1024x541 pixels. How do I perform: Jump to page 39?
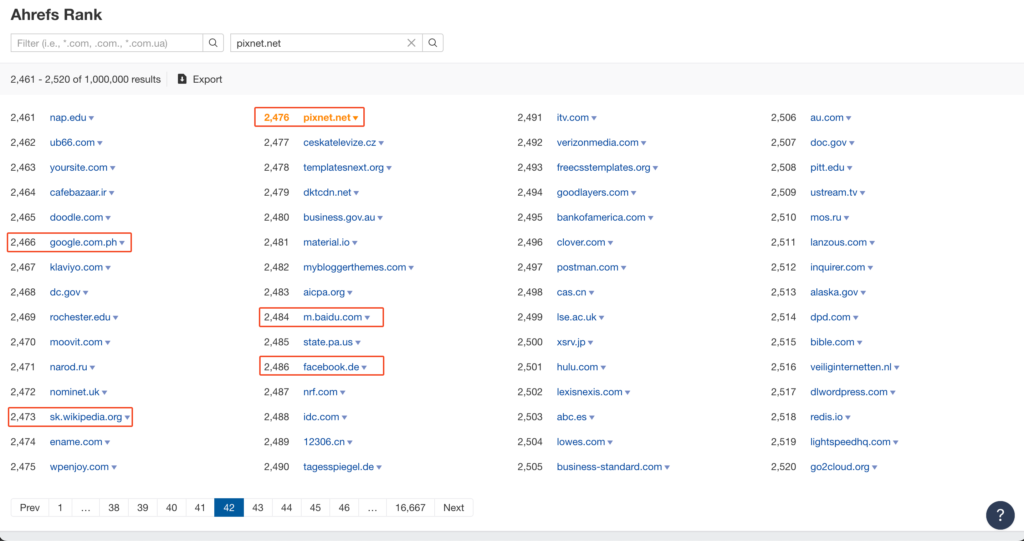tap(142, 508)
